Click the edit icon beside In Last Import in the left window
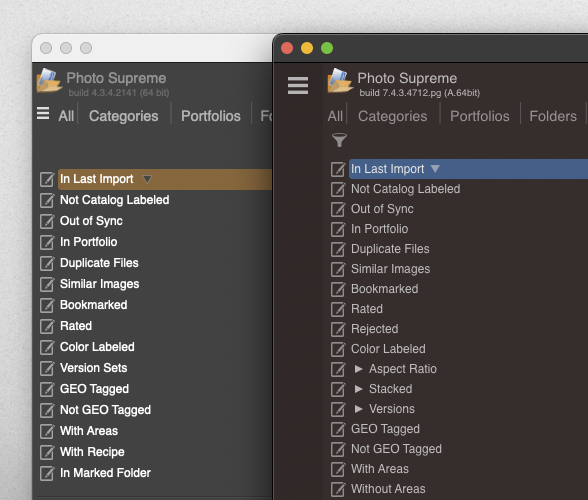 [x=47, y=179]
